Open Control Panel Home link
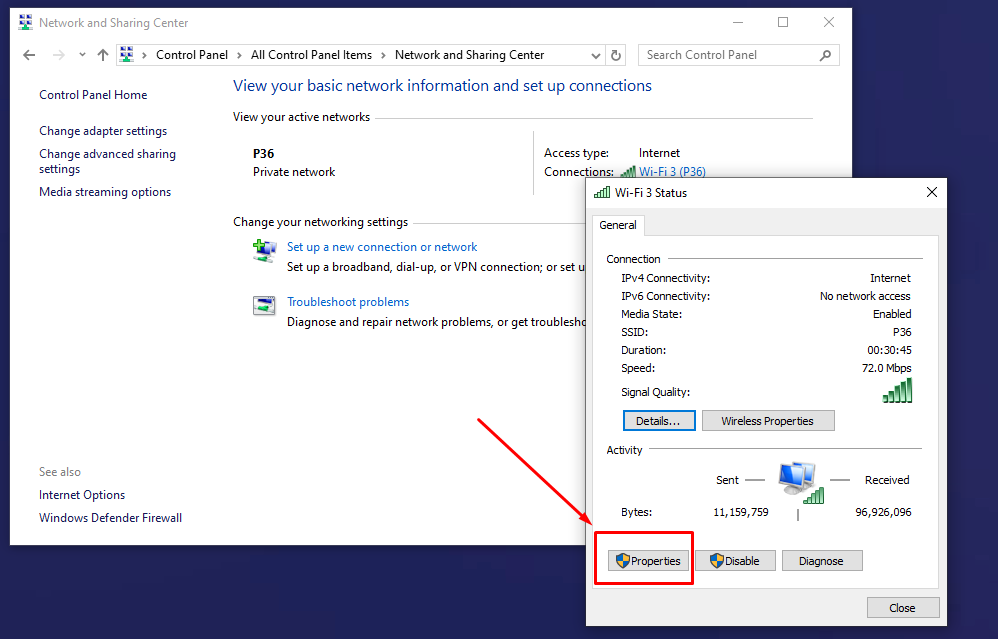This screenshot has height=639, width=998. [x=93, y=95]
